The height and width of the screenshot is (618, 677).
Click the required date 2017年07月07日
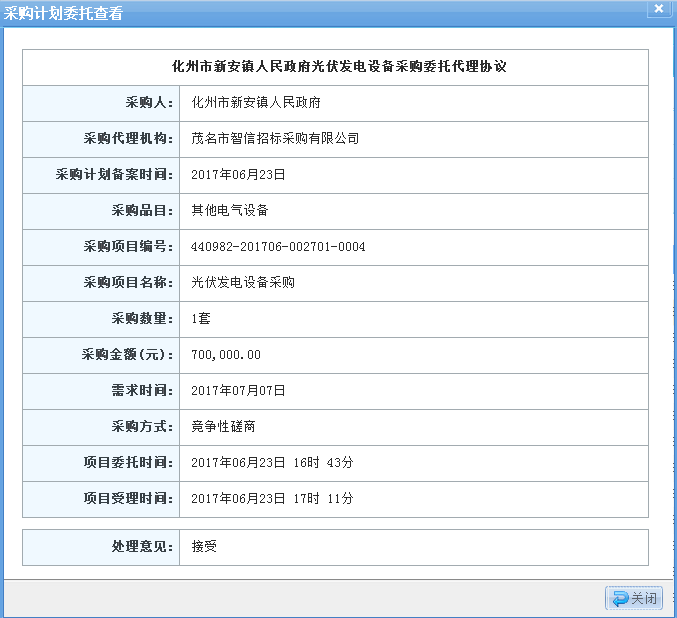[239, 391]
